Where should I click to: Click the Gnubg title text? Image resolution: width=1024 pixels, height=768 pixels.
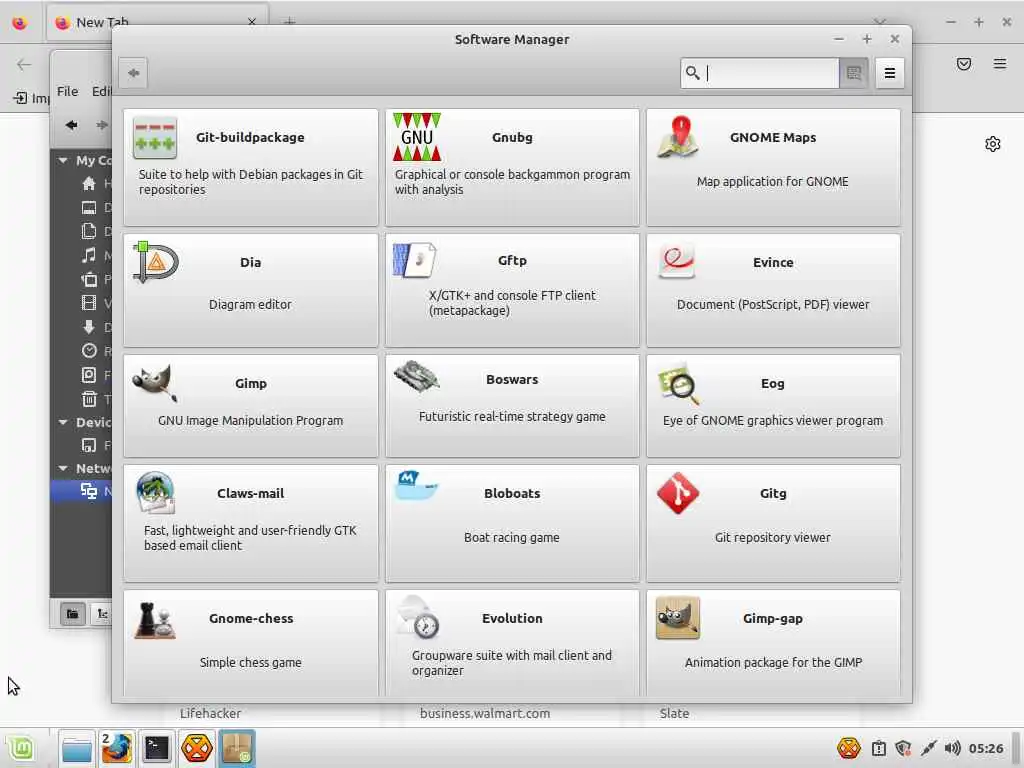coord(512,137)
